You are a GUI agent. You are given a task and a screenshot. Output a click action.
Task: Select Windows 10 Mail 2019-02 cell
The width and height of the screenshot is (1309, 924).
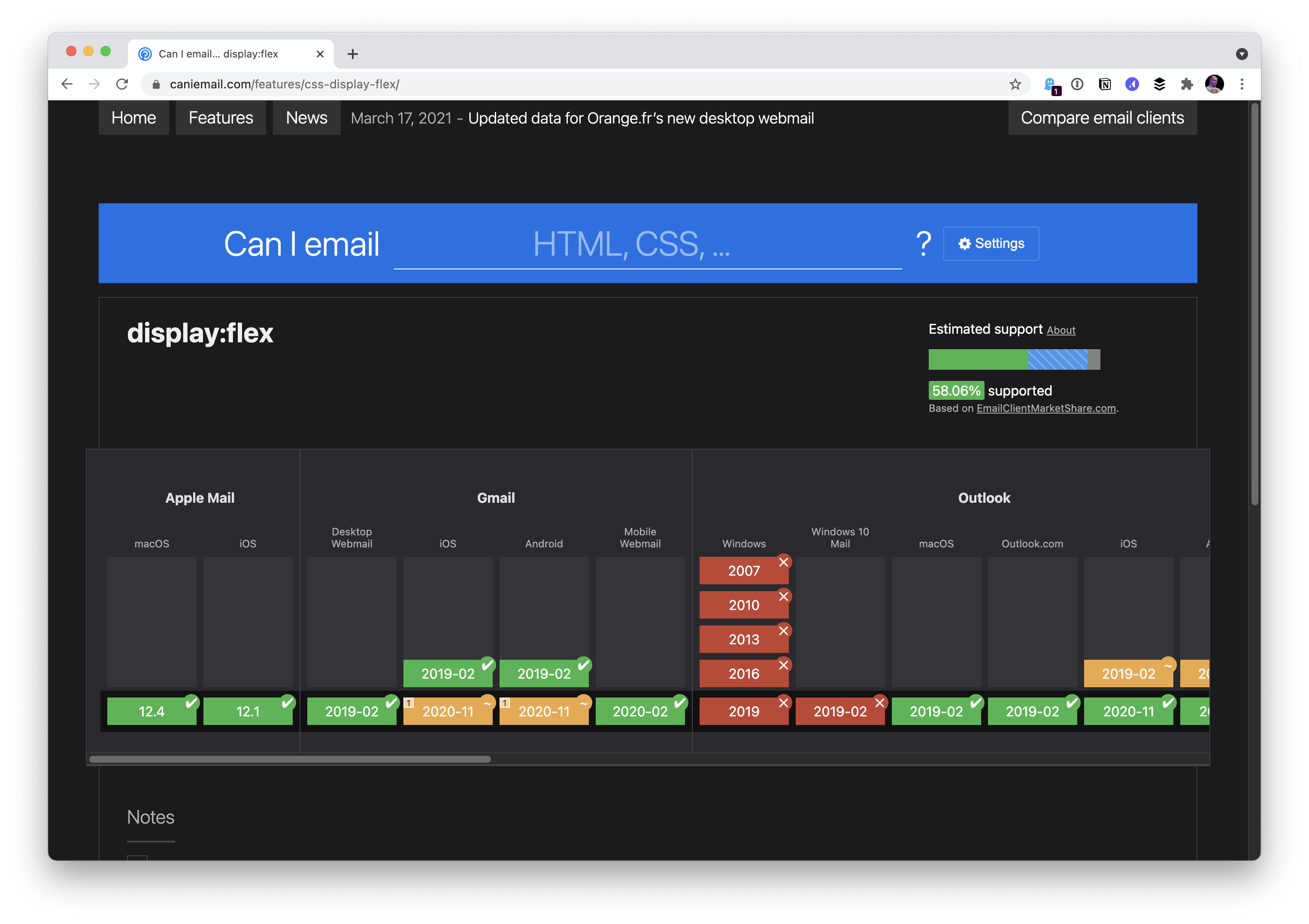tap(840, 711)
